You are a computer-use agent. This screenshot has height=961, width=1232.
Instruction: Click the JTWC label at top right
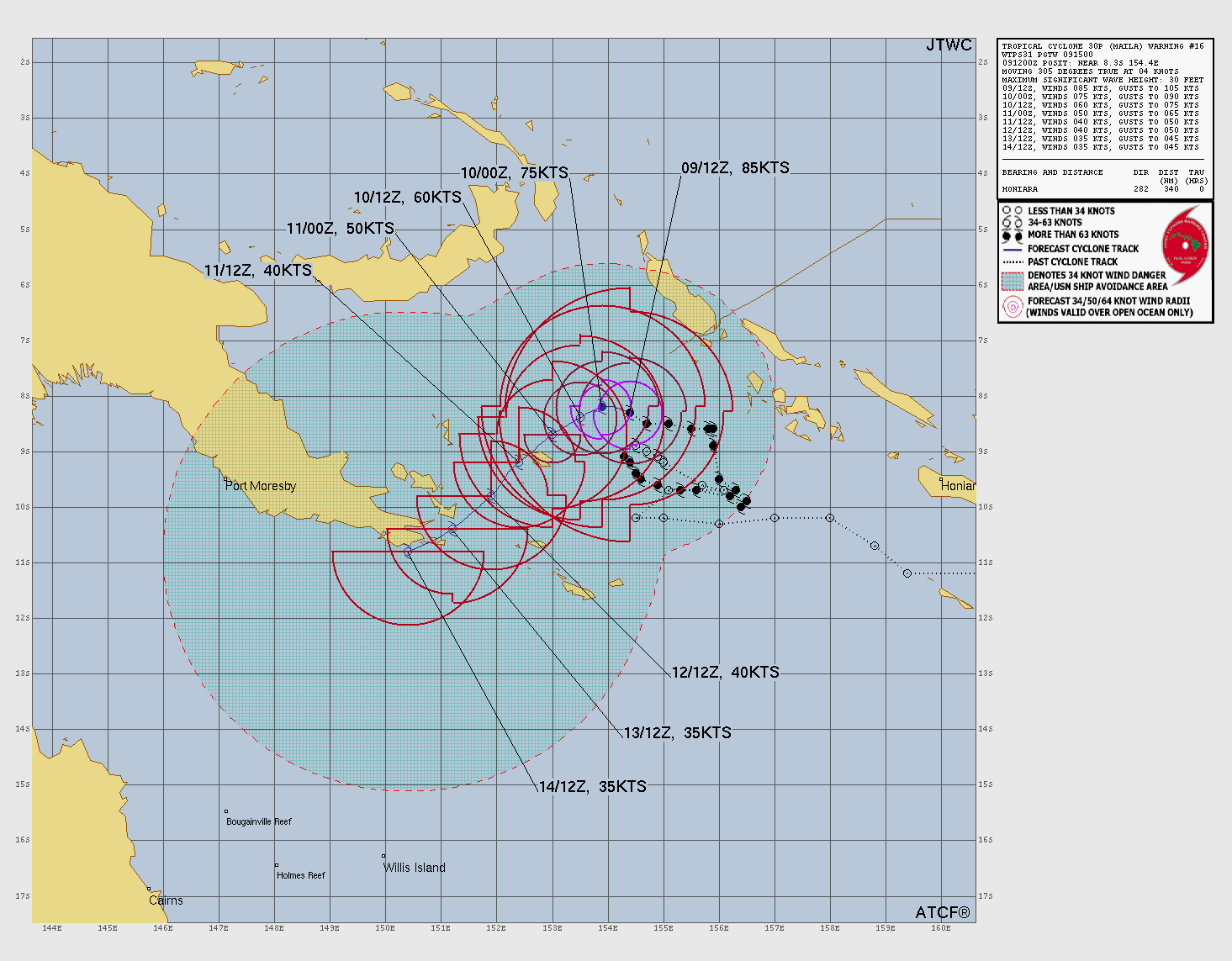[x=949, y=45]
